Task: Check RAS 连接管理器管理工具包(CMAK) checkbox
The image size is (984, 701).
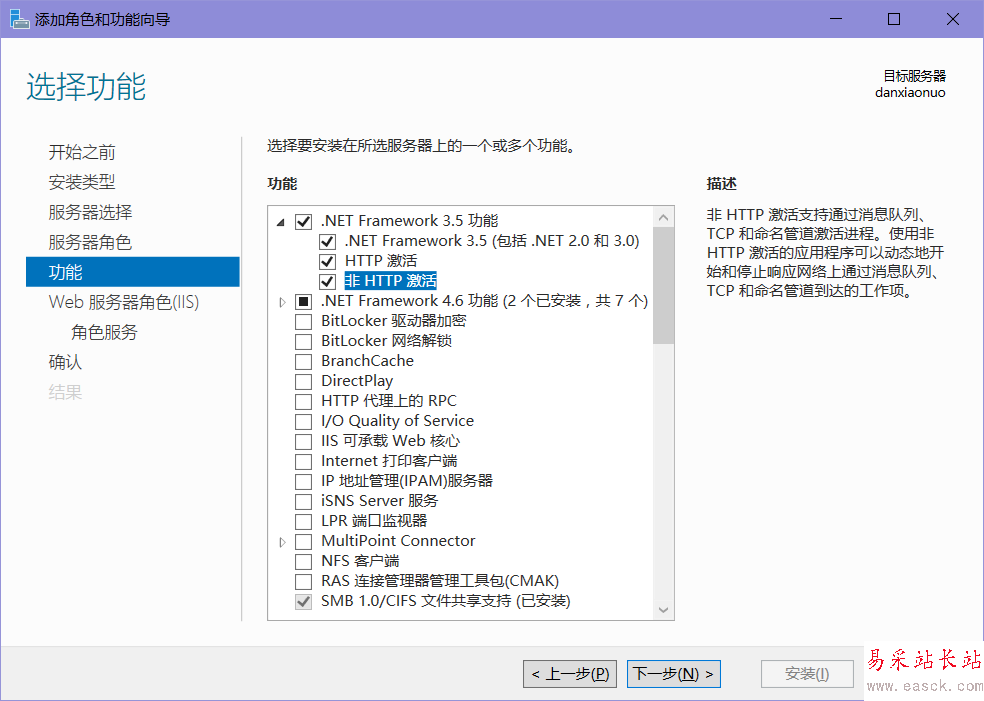Action: tap(303, 581)
